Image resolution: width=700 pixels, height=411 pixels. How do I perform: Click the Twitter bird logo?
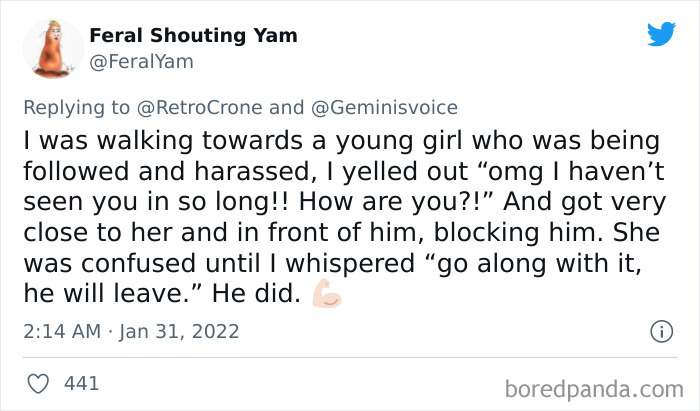(661, 34)
